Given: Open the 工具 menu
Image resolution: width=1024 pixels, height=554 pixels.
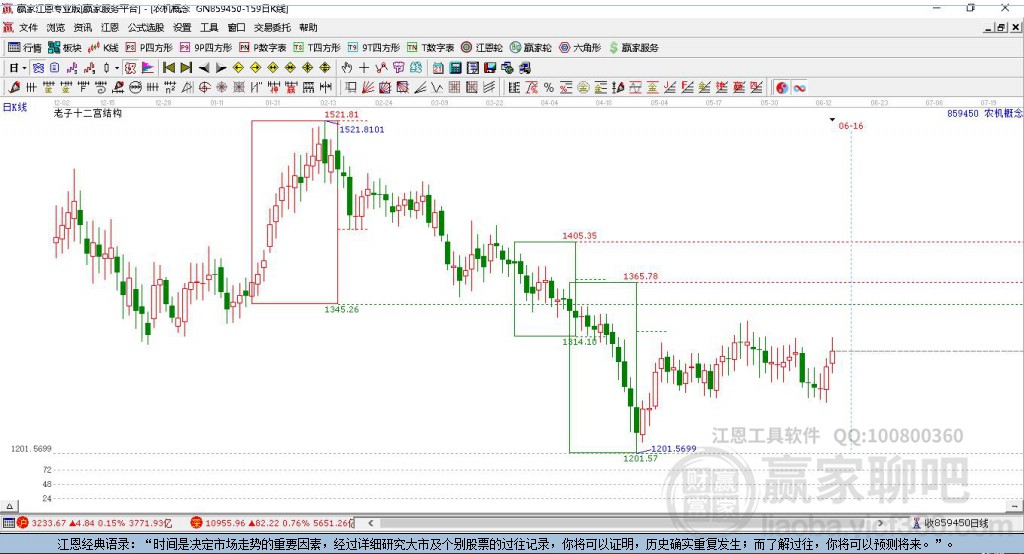Looking at the screenshot, I should 209,27.
